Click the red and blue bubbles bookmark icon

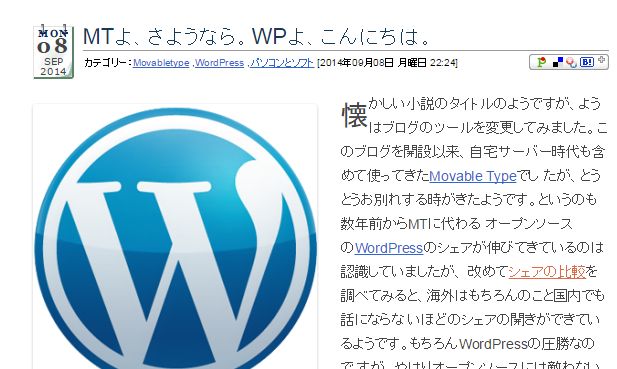click(572, 63)
